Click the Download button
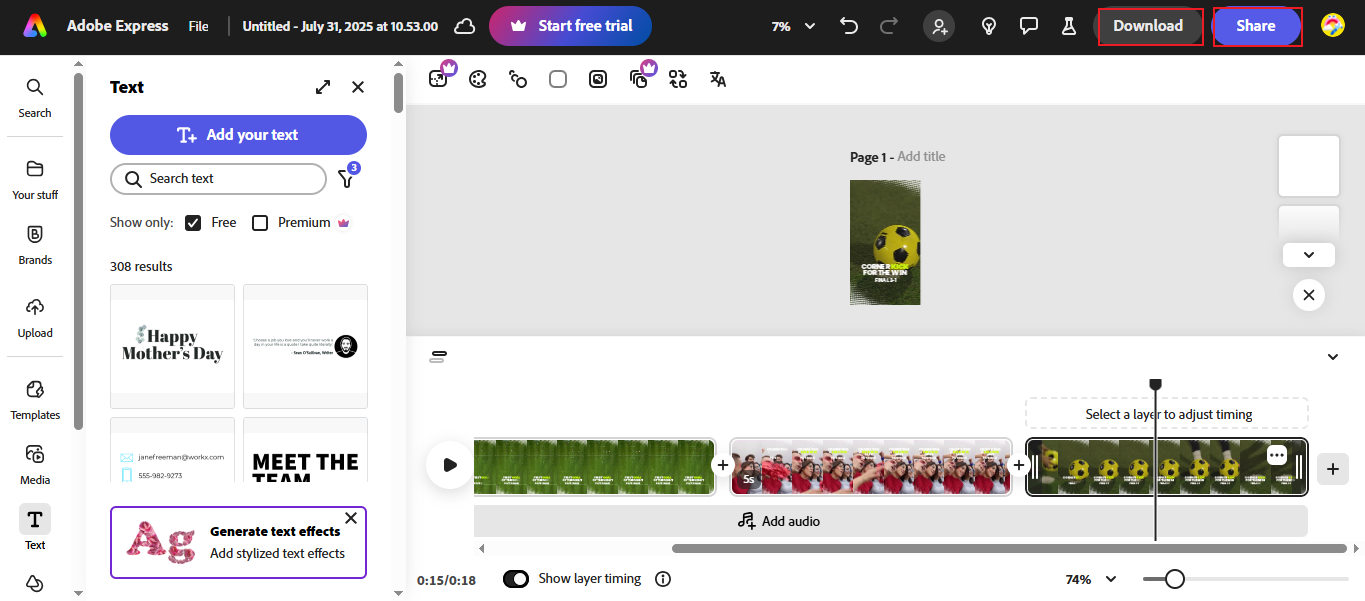This screenshot has width=1365, height=601. (1148, 26)
